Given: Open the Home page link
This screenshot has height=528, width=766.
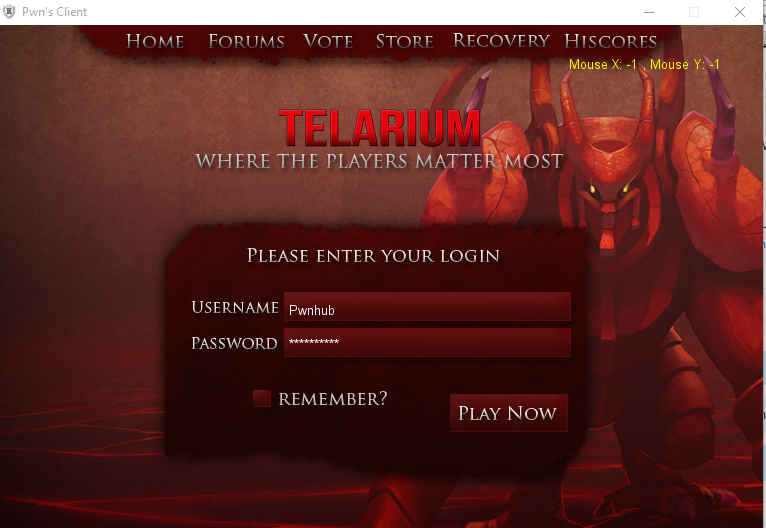Looking at the screenshot, I should 155,41.
